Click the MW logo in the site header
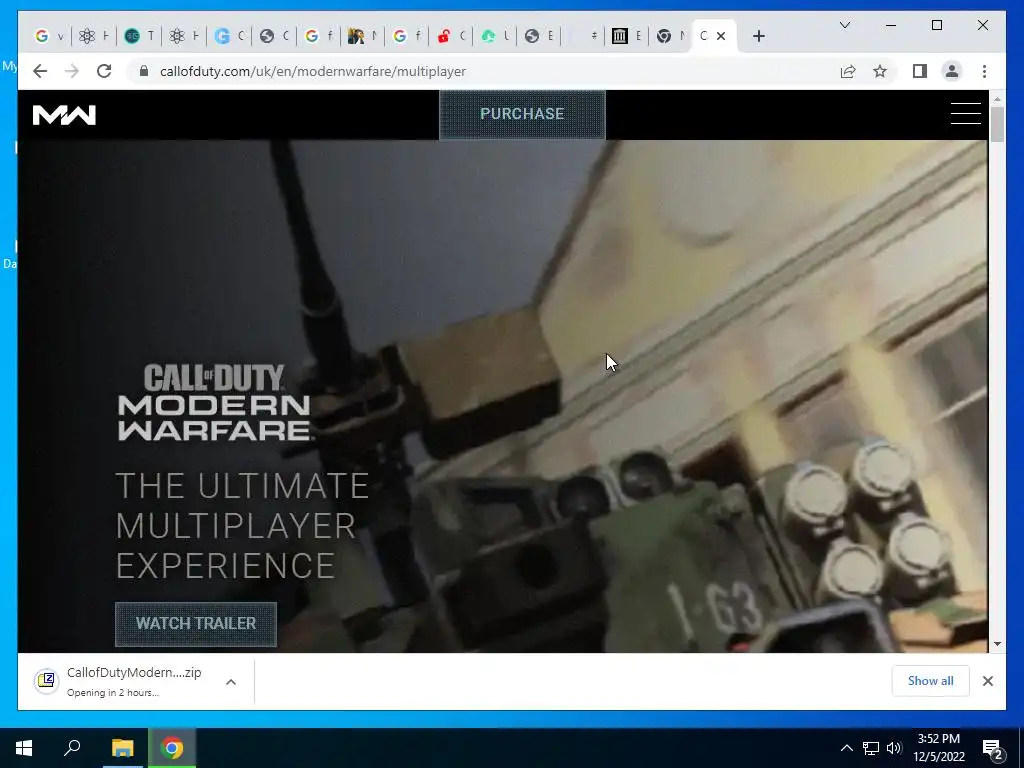 (x=64, y=115)
